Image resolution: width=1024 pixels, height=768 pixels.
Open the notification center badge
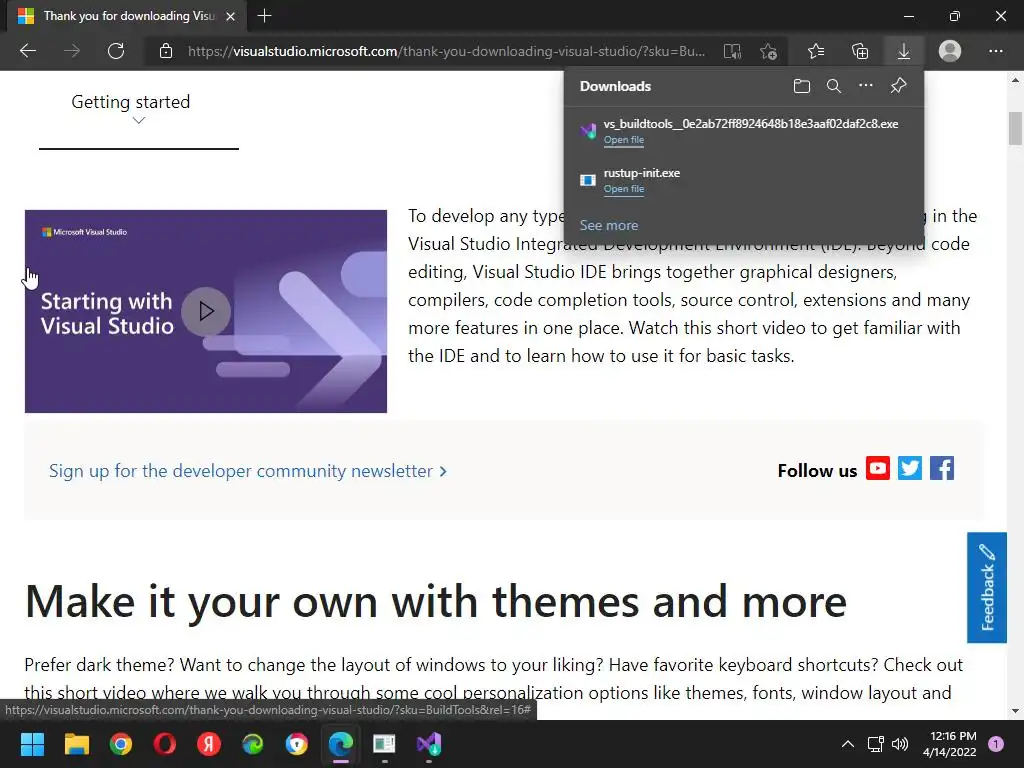[996, 744]
